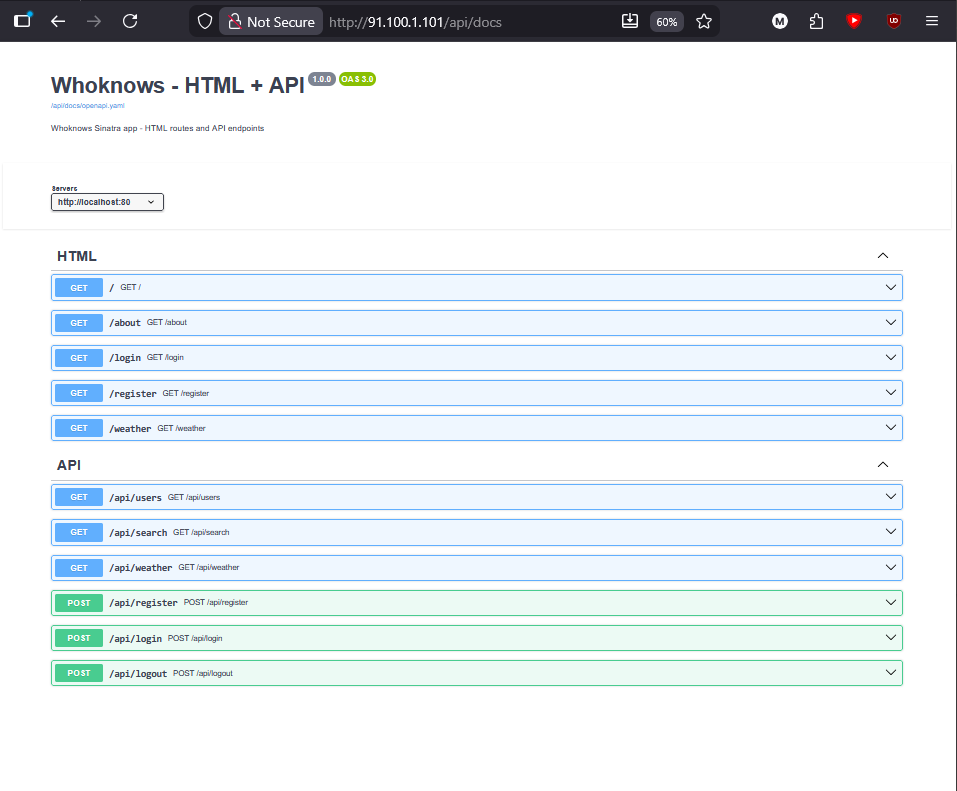Click GET badge for /api/users endpoint
Screen dimensions: 957x791
coord(79,497)
